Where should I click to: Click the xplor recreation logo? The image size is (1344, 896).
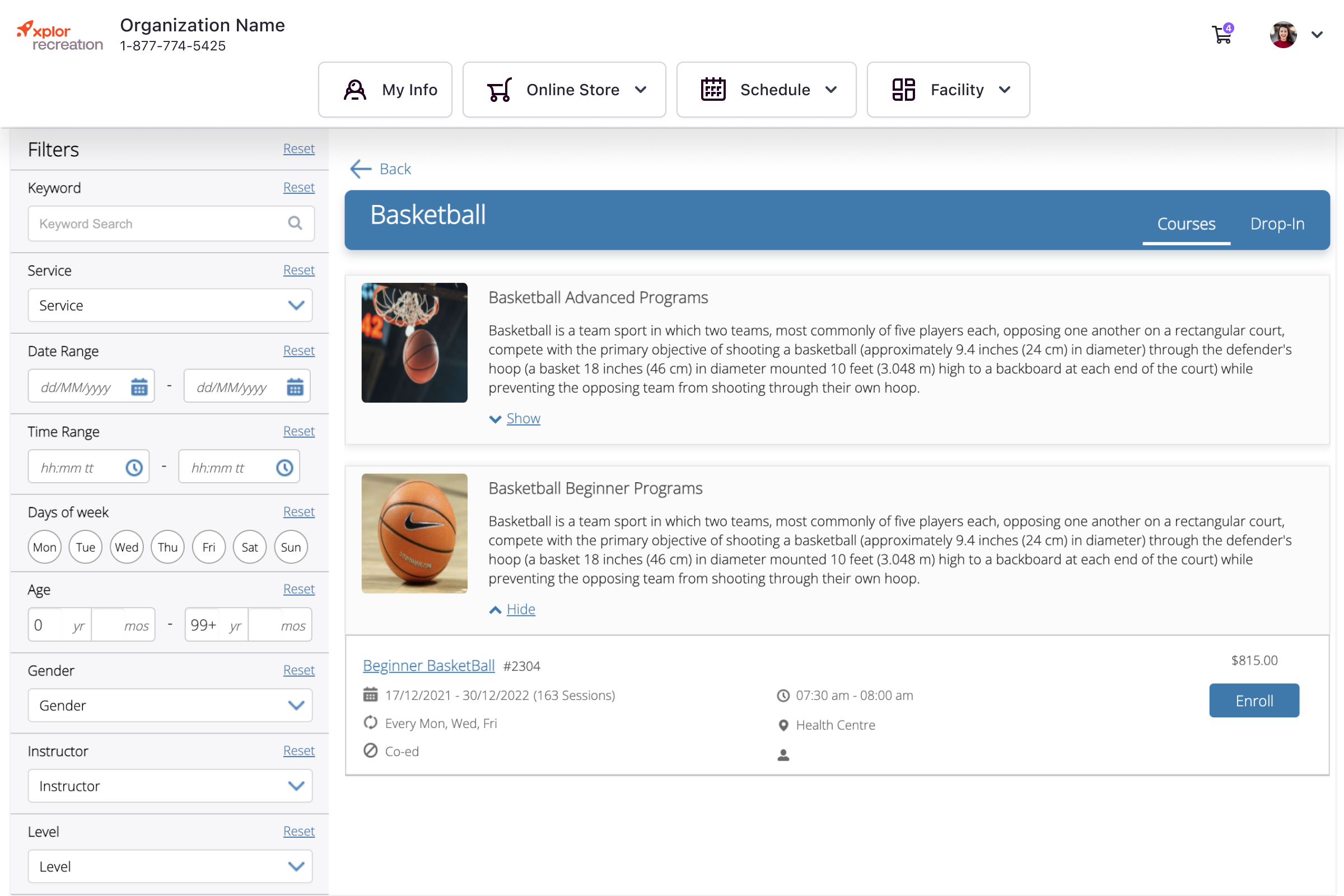[x=59, y=34]
